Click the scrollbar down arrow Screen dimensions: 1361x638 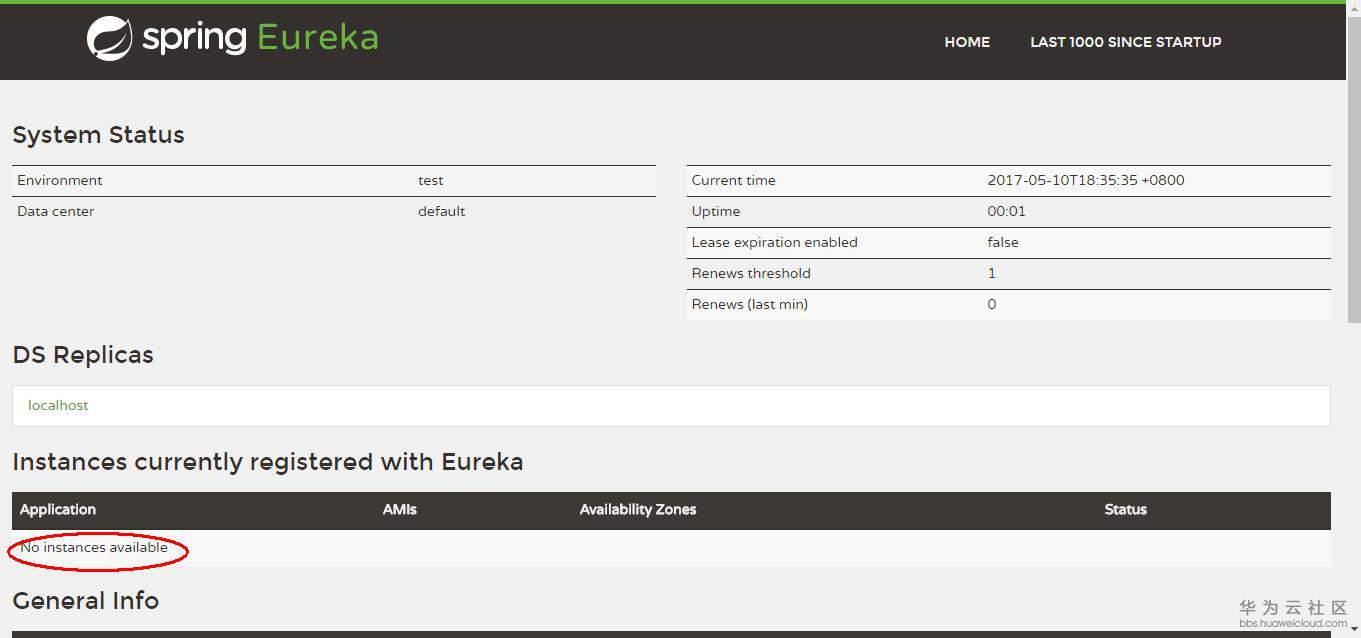1353,630
